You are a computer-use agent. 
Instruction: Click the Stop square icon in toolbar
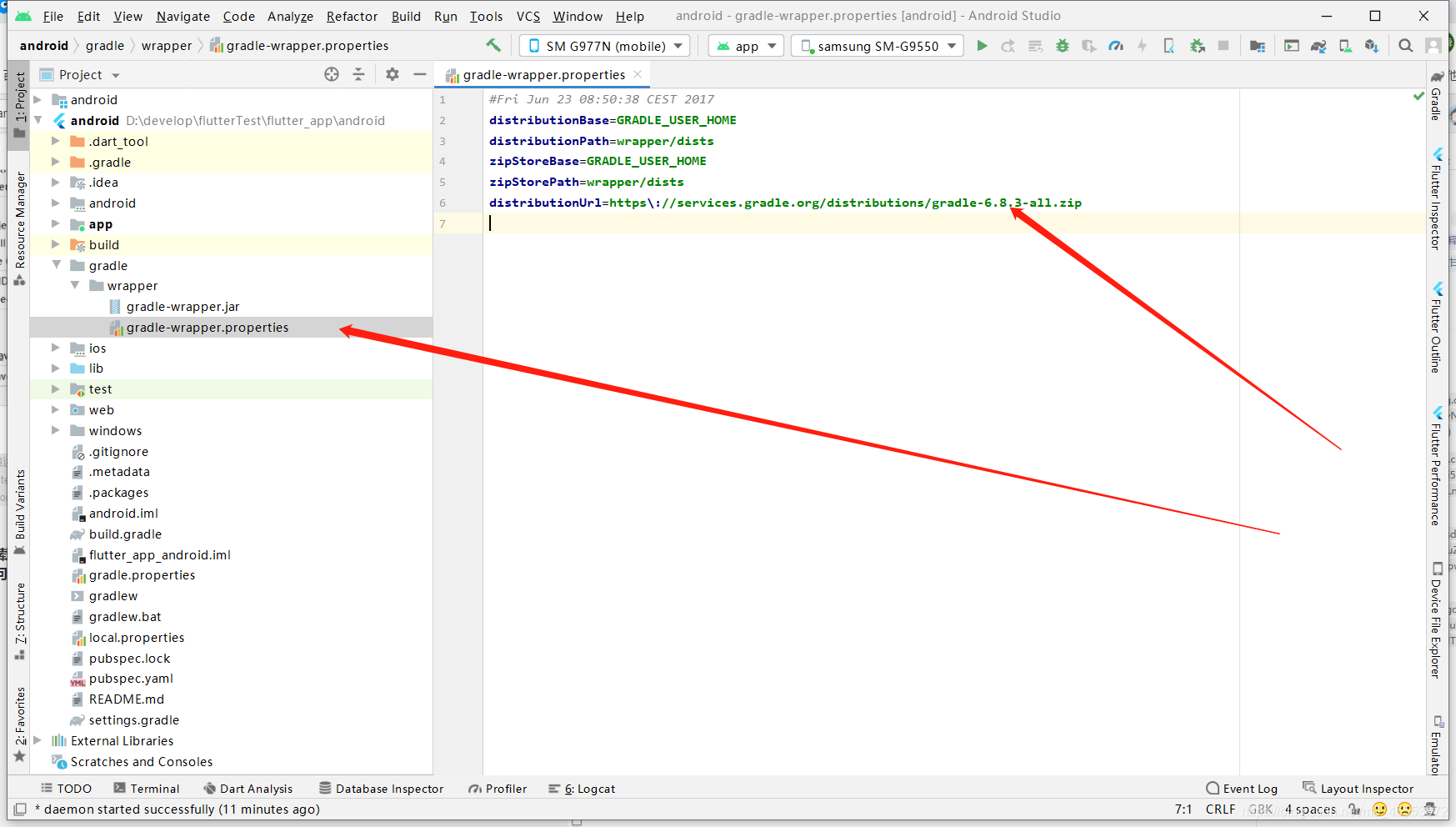click(x=1223, y=46)
